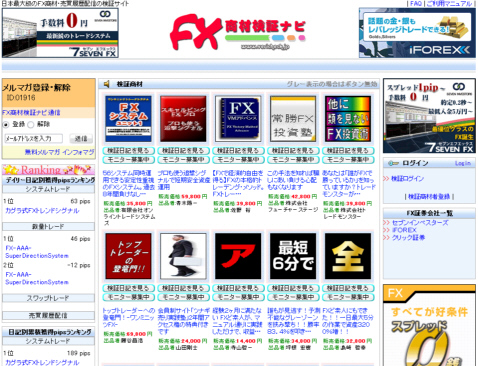Open the プロも使う追撃シグナル description link
Viewport: 478px width, 366px height.
click(184, 180)
